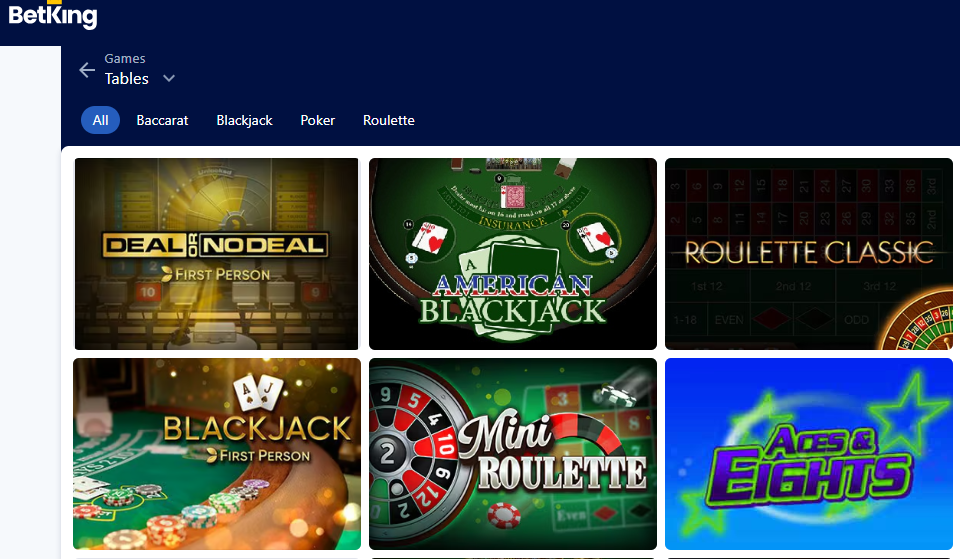960x559 pixels.
Task: Click the A J cards on Blackjack tile
Action: [x=259, y=393]
